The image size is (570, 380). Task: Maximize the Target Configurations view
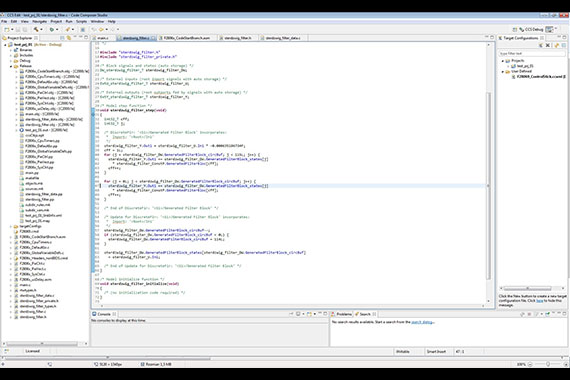[564, 37]
